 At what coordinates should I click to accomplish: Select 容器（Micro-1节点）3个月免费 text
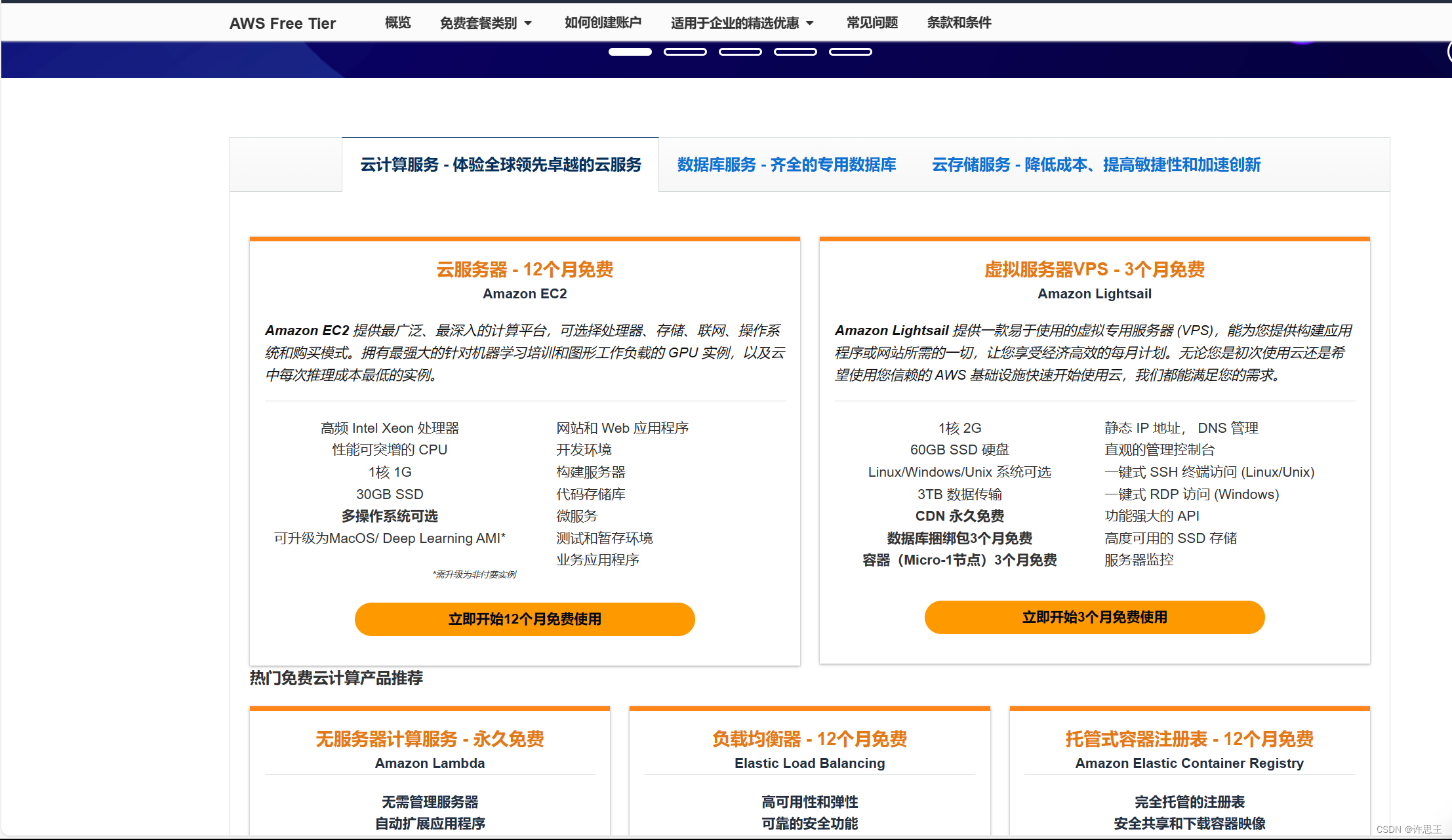[x=959, y=560]
